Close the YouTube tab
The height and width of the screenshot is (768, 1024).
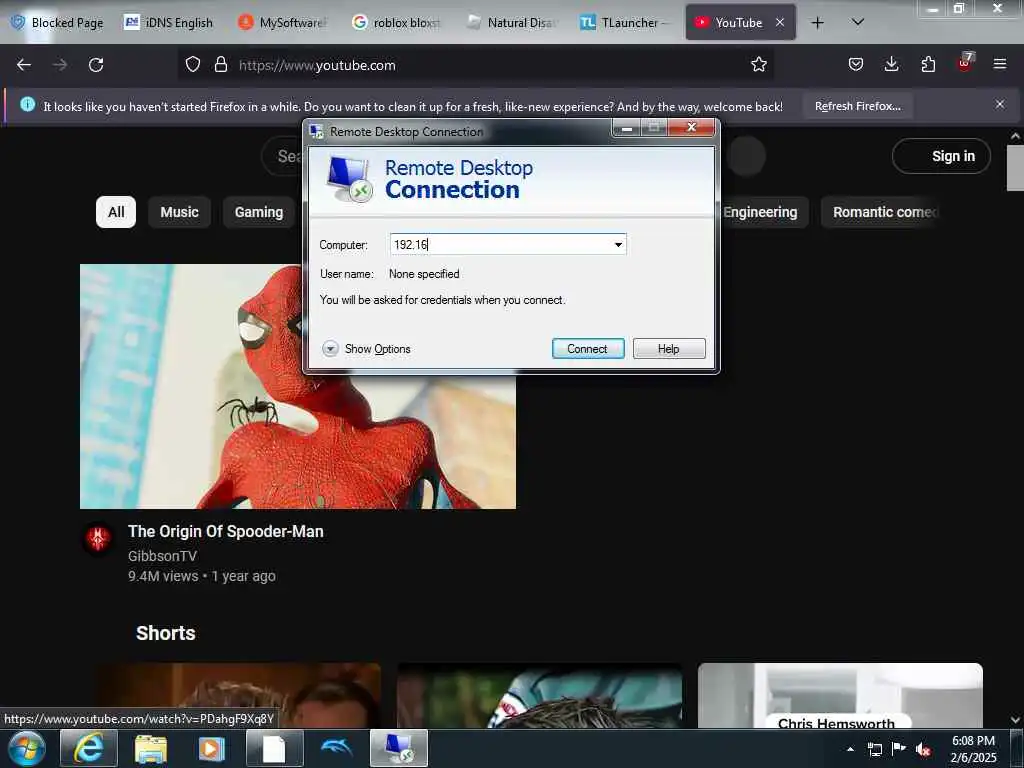pos(780,22)
